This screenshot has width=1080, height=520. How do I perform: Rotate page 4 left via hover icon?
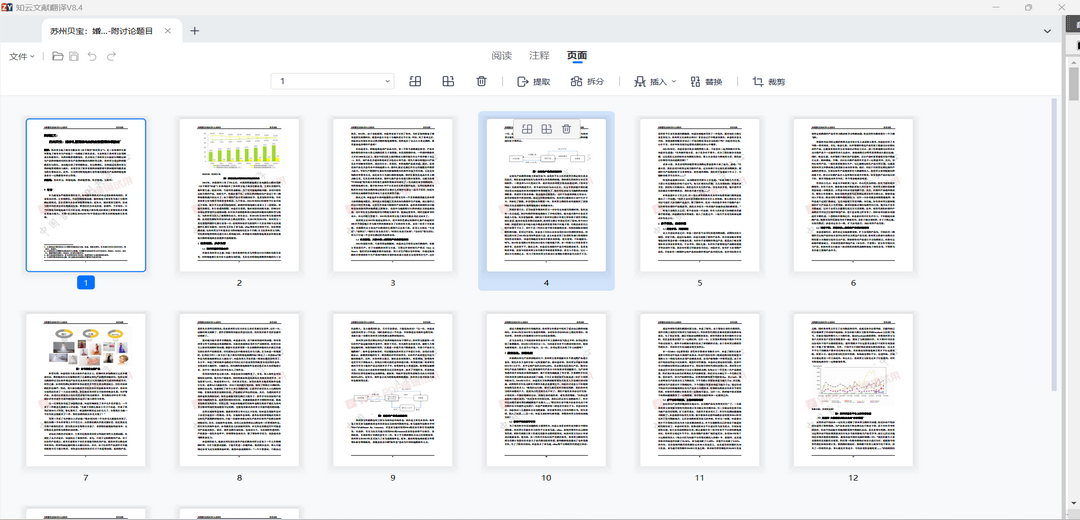click(x=526, y=129)
